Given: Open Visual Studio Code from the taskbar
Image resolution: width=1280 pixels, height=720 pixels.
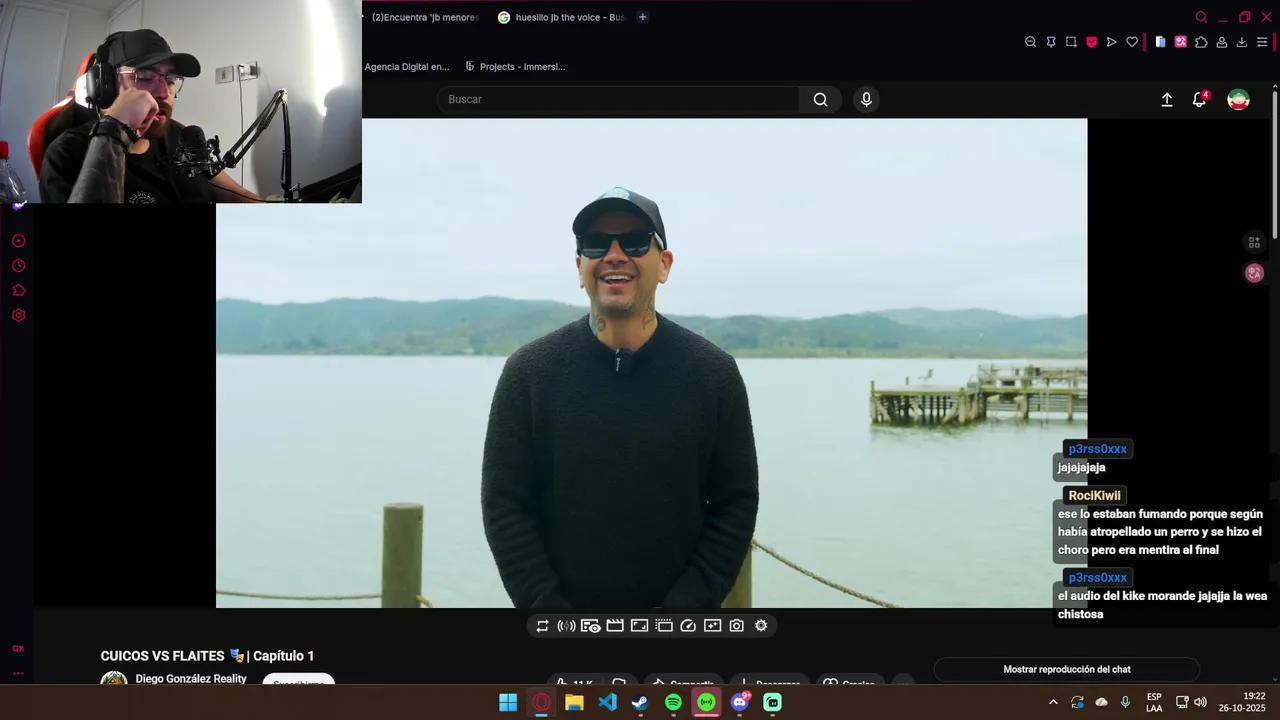Looking at the screenshot, I should pyautogui.click(x=607, y=702).
